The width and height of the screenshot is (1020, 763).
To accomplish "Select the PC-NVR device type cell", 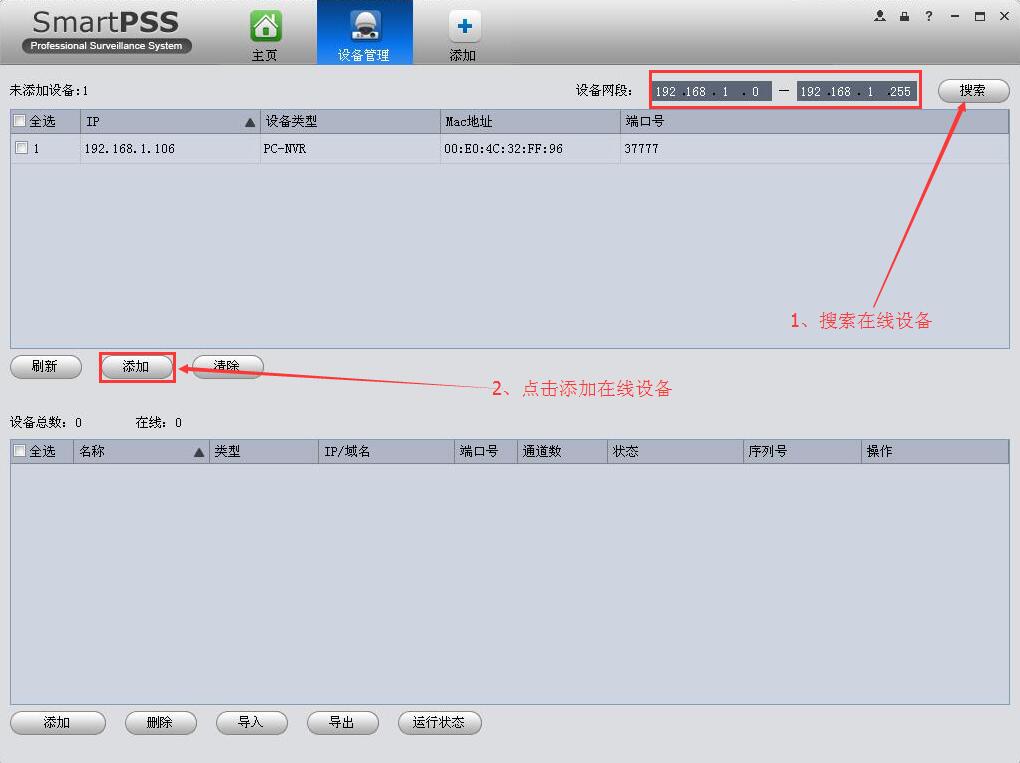I will click(x=350, y=148).
